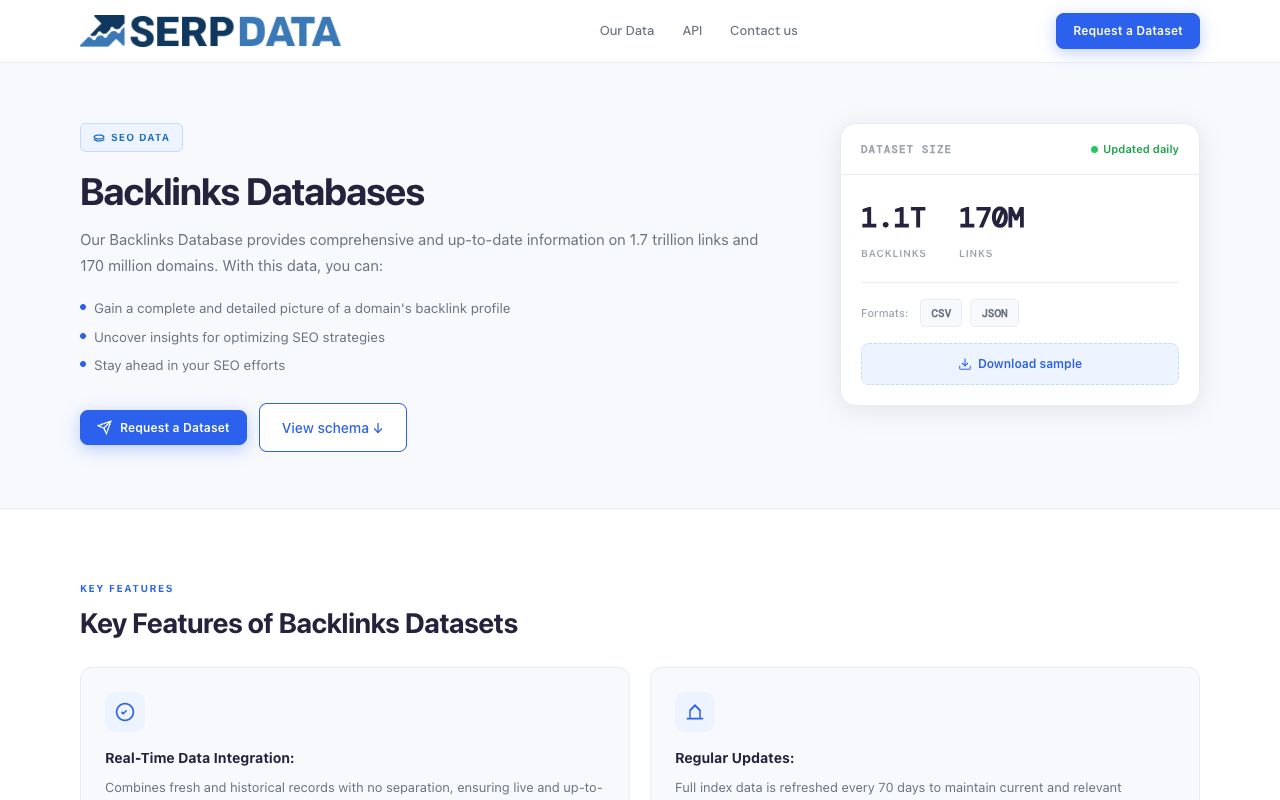Click Key Features of Backlinks Datasets heading
The height and width of the screenshot is (800, 1280).
[x=299, y=623]
